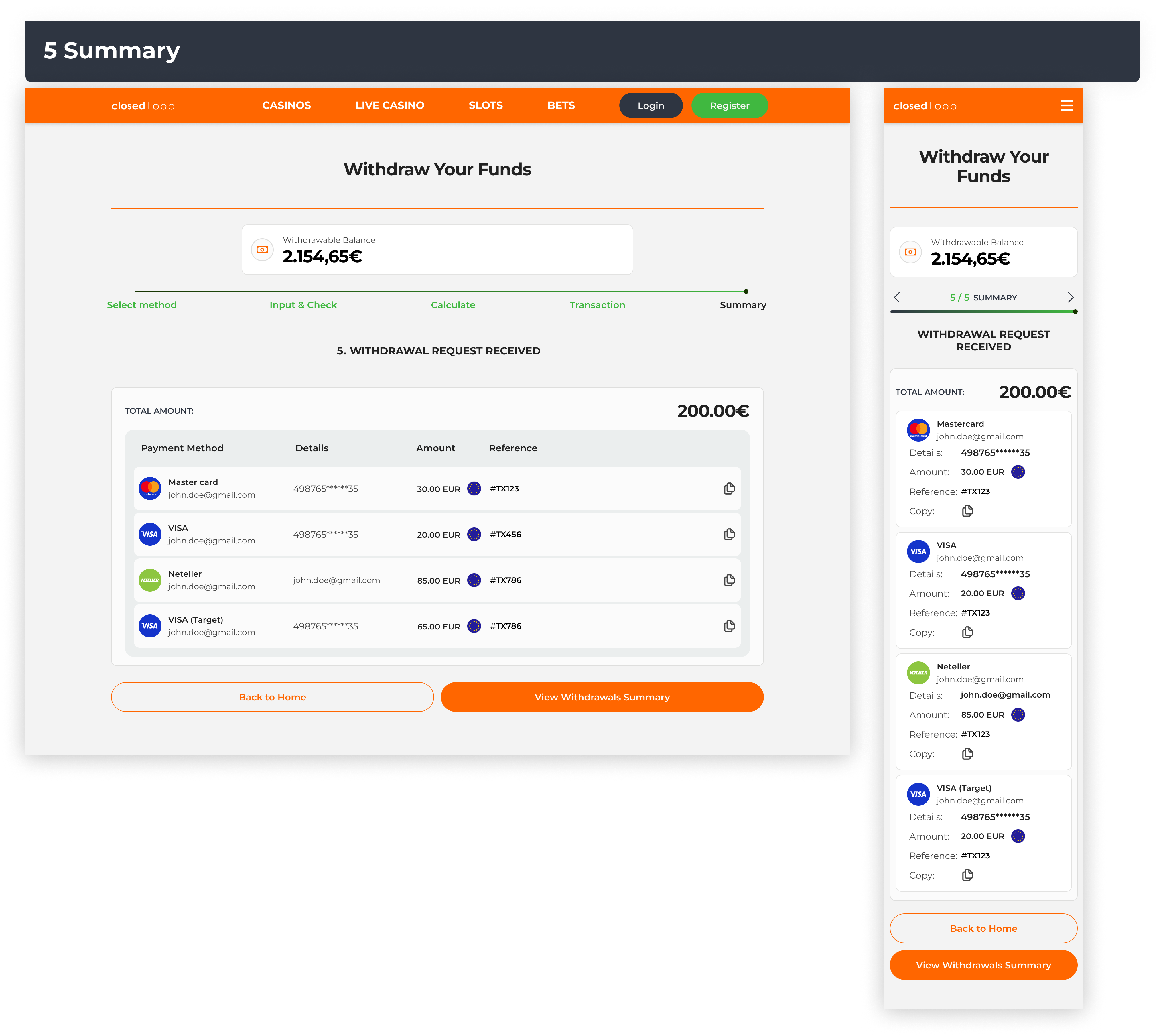Copy the VISA (Target) row on desktop
This screenshot has width=1163, height=1036.
(729, 626)
